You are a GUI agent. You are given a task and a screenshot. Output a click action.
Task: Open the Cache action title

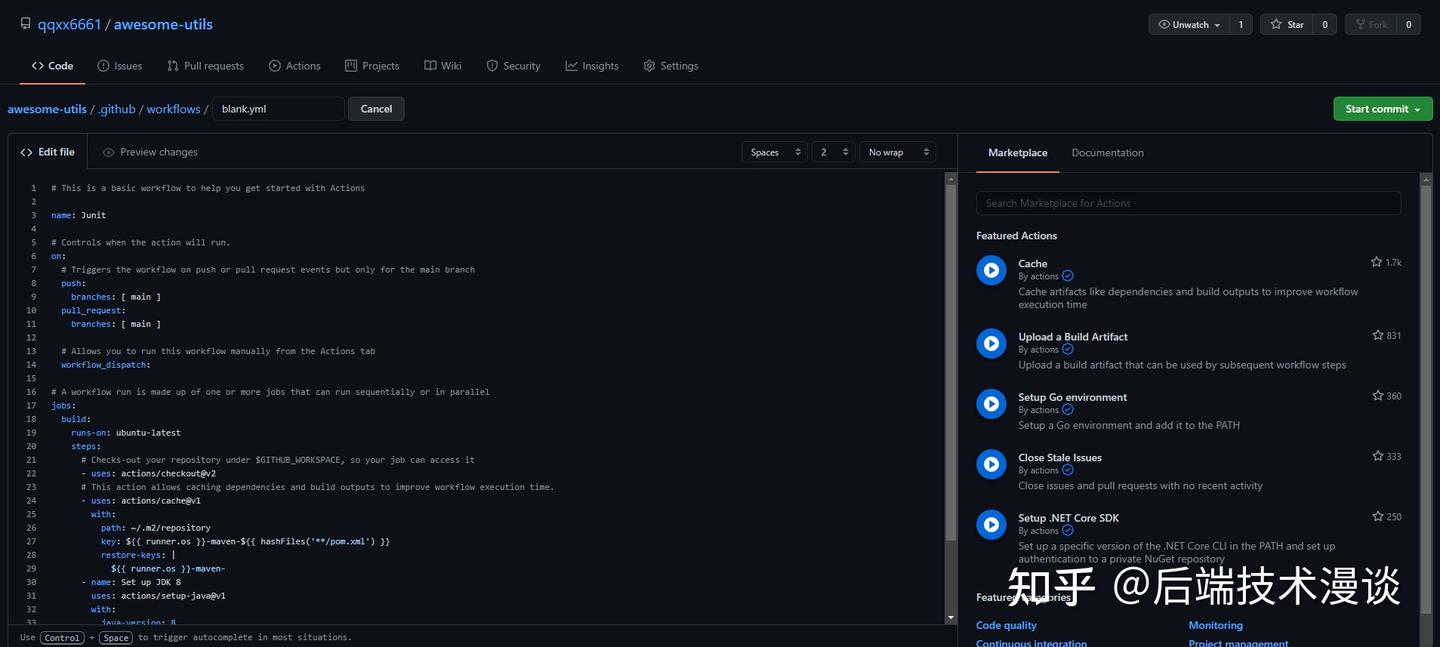[1033, 264]
